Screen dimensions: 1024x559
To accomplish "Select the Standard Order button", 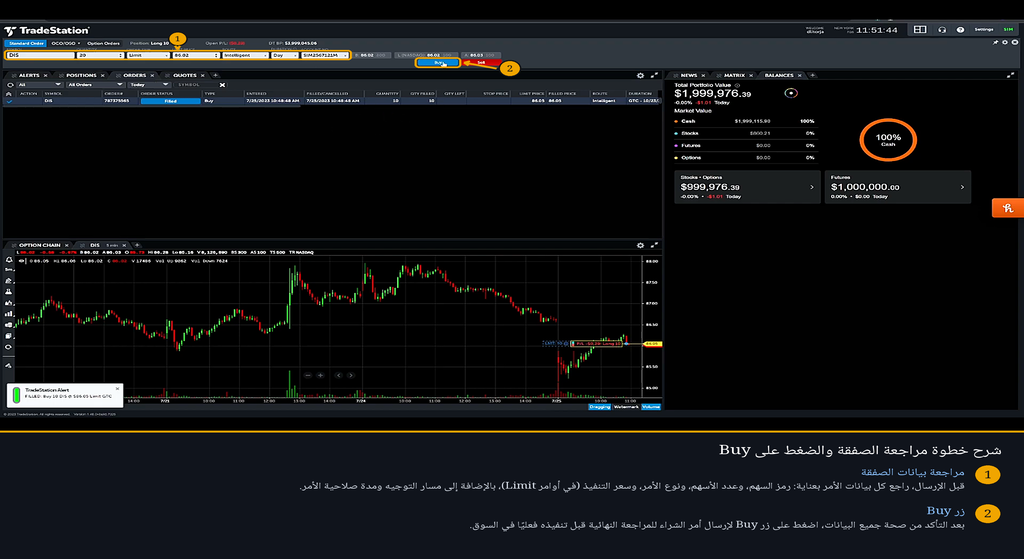I will click(x=26, y=43).
